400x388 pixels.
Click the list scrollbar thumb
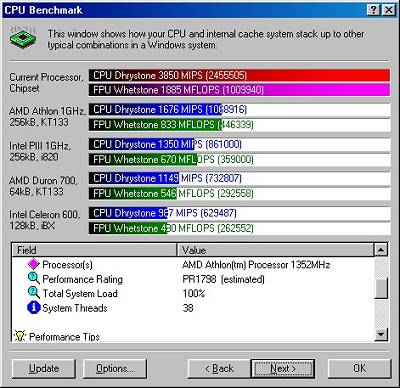381,289
